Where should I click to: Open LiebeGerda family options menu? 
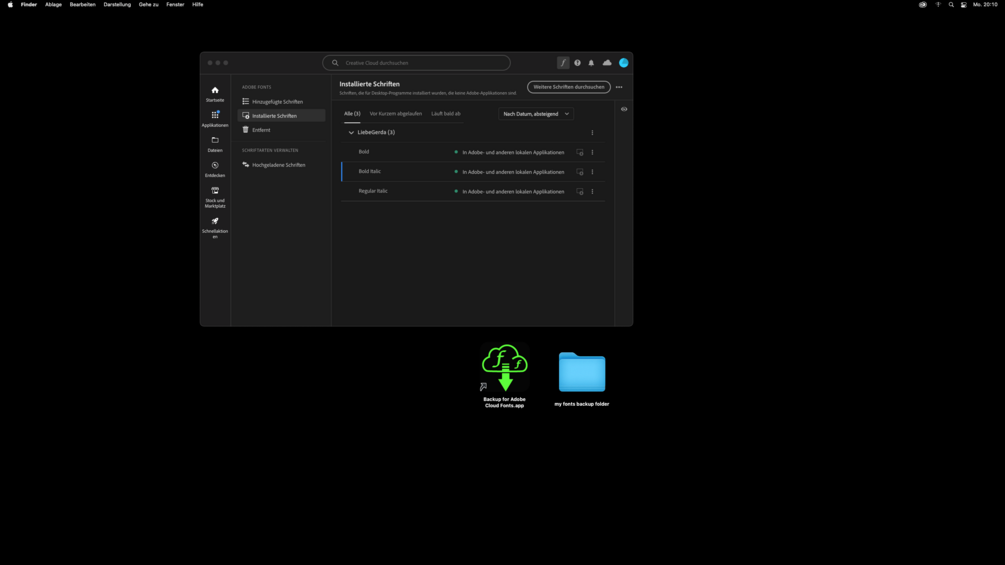pyautogui.click(x=592, y=133)
